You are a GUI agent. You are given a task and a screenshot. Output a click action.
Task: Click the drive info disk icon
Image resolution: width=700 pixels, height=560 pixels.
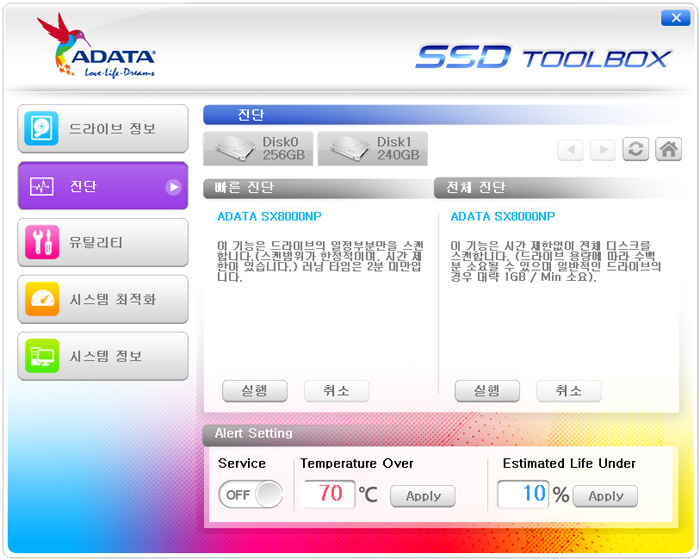coord(42,129)
